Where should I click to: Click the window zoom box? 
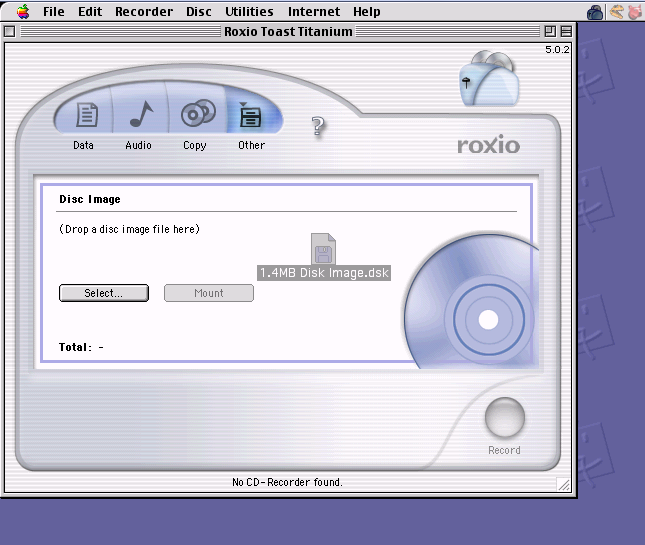(x=550, y=31)
